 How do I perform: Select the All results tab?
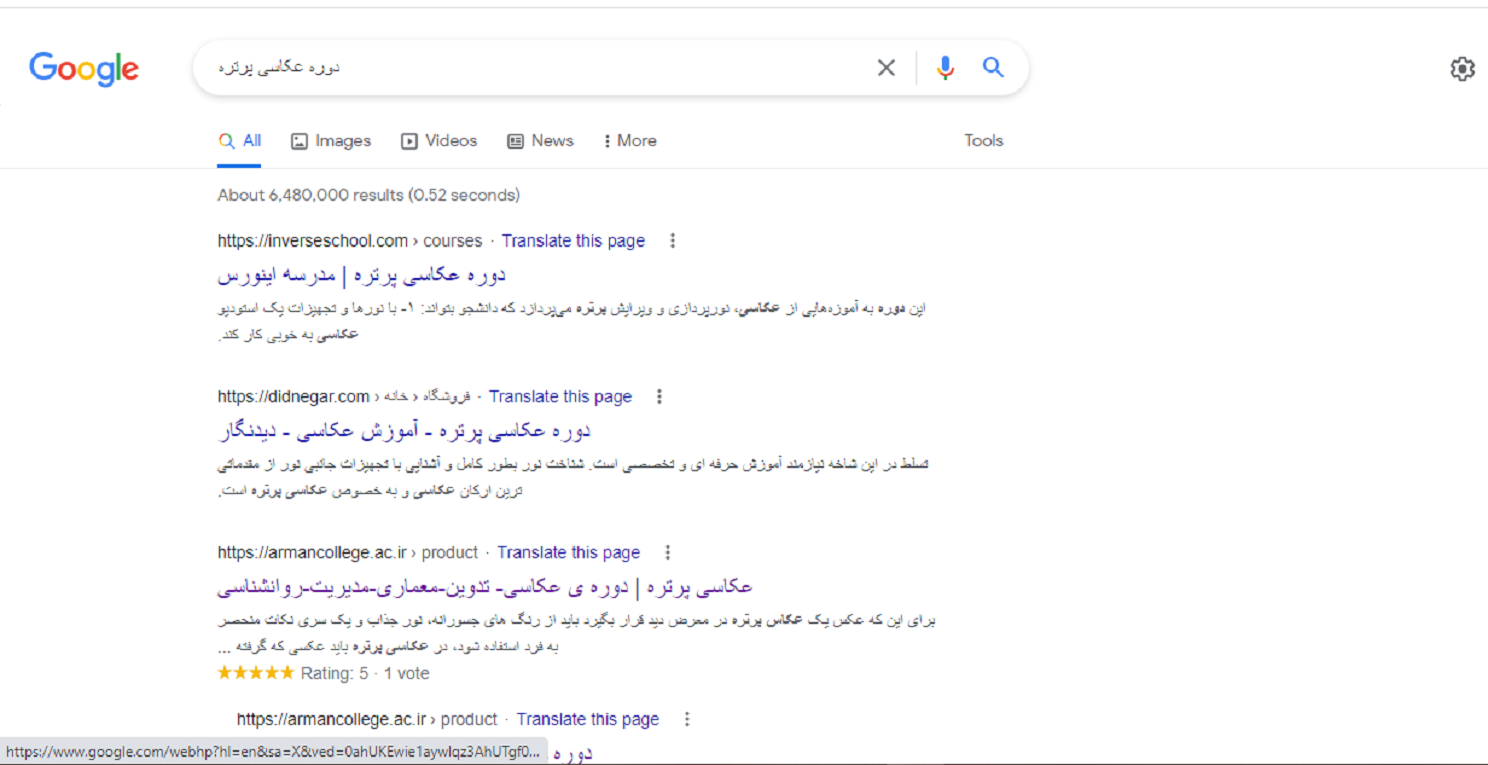240,141
